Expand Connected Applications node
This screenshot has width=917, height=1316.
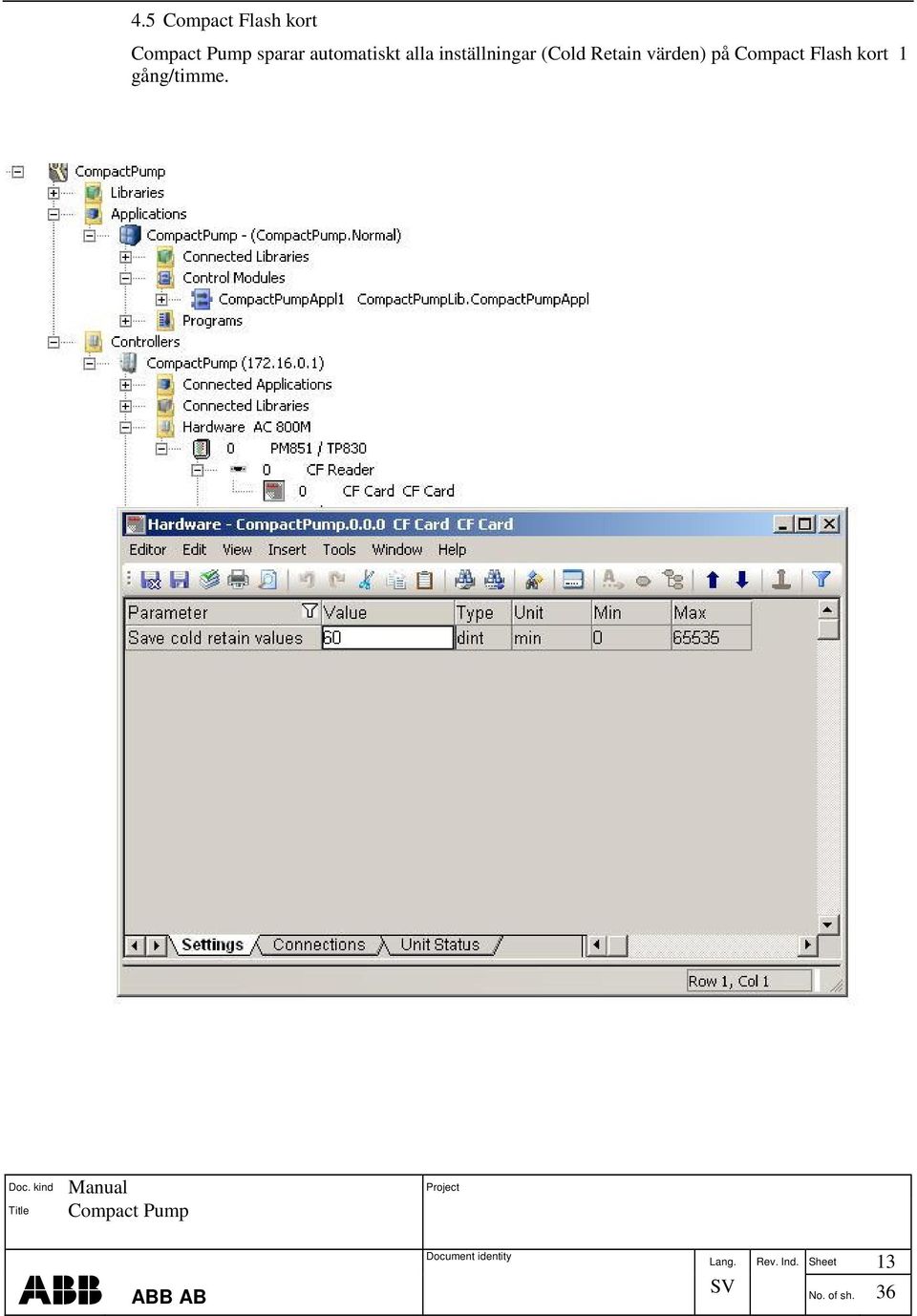coord(125,385)
